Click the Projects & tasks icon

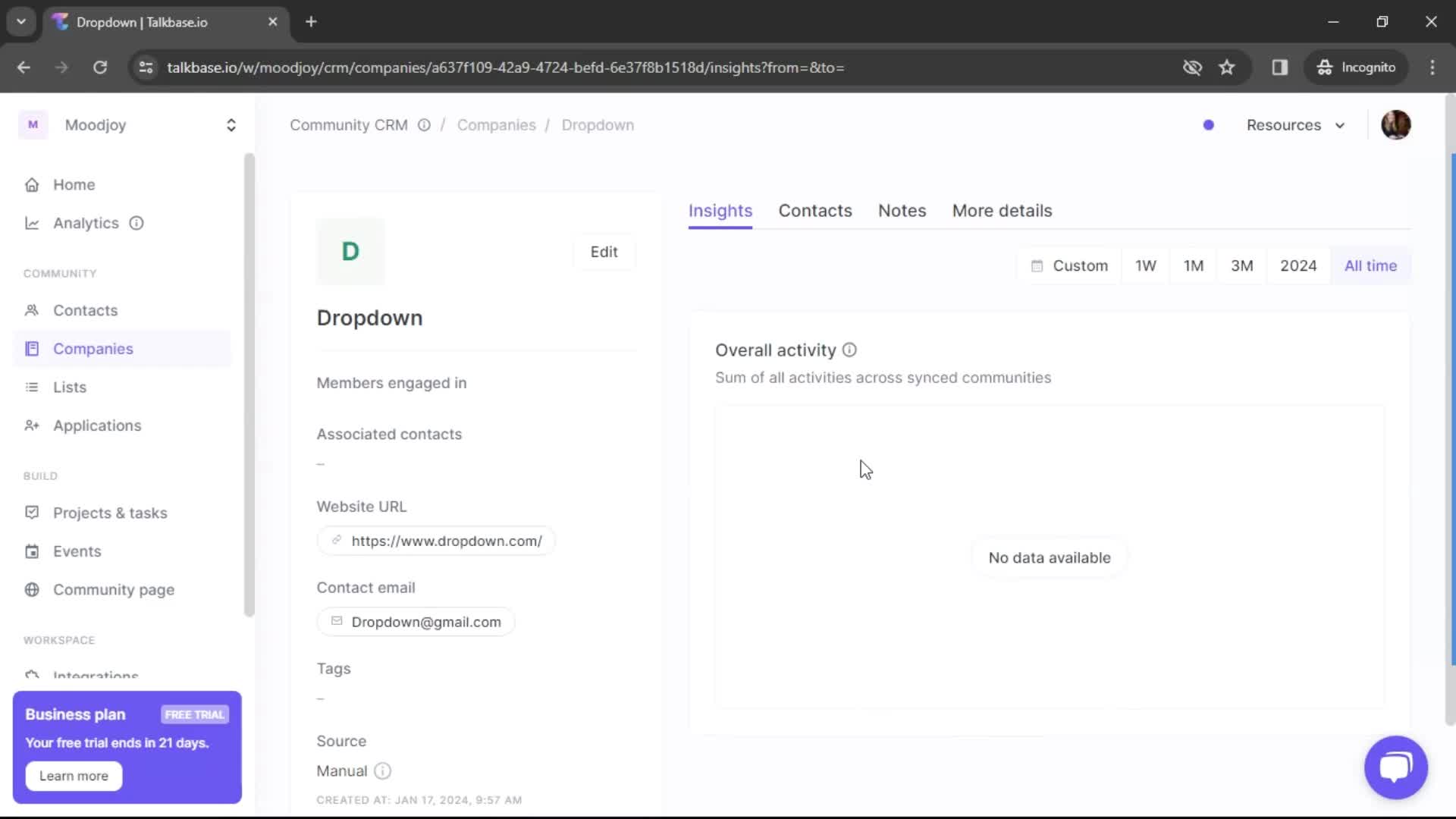point(32,513)
